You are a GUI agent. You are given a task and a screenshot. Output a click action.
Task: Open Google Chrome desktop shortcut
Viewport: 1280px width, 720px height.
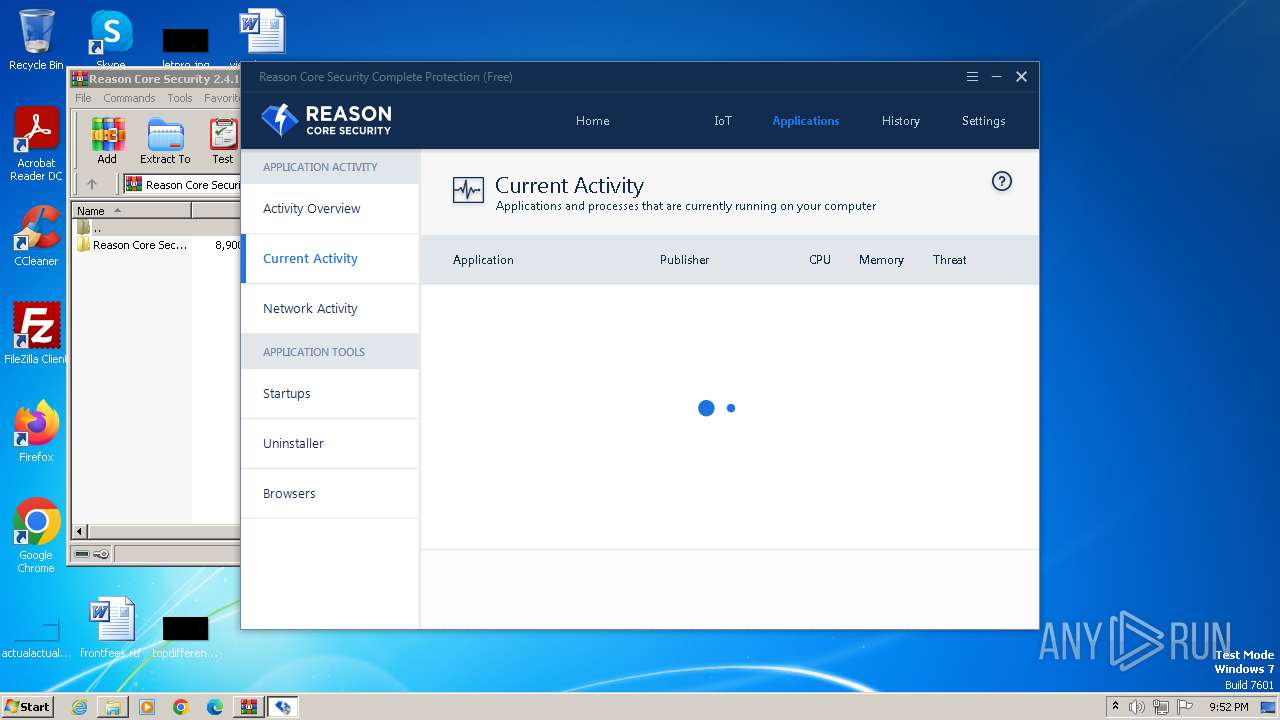pos(36,536)
